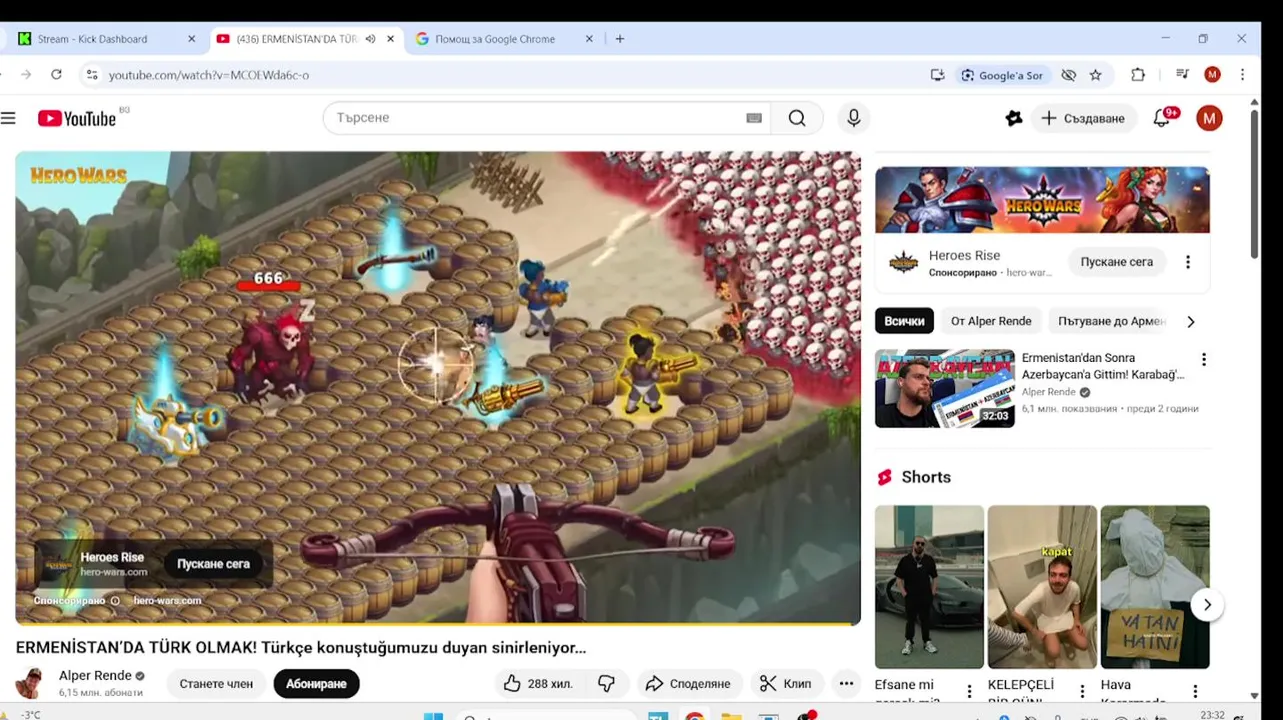Image resolution: width=1283 pixels, height=720 pixels.
Task: Show next Shorts with arrow
Action: point(1207,605)
